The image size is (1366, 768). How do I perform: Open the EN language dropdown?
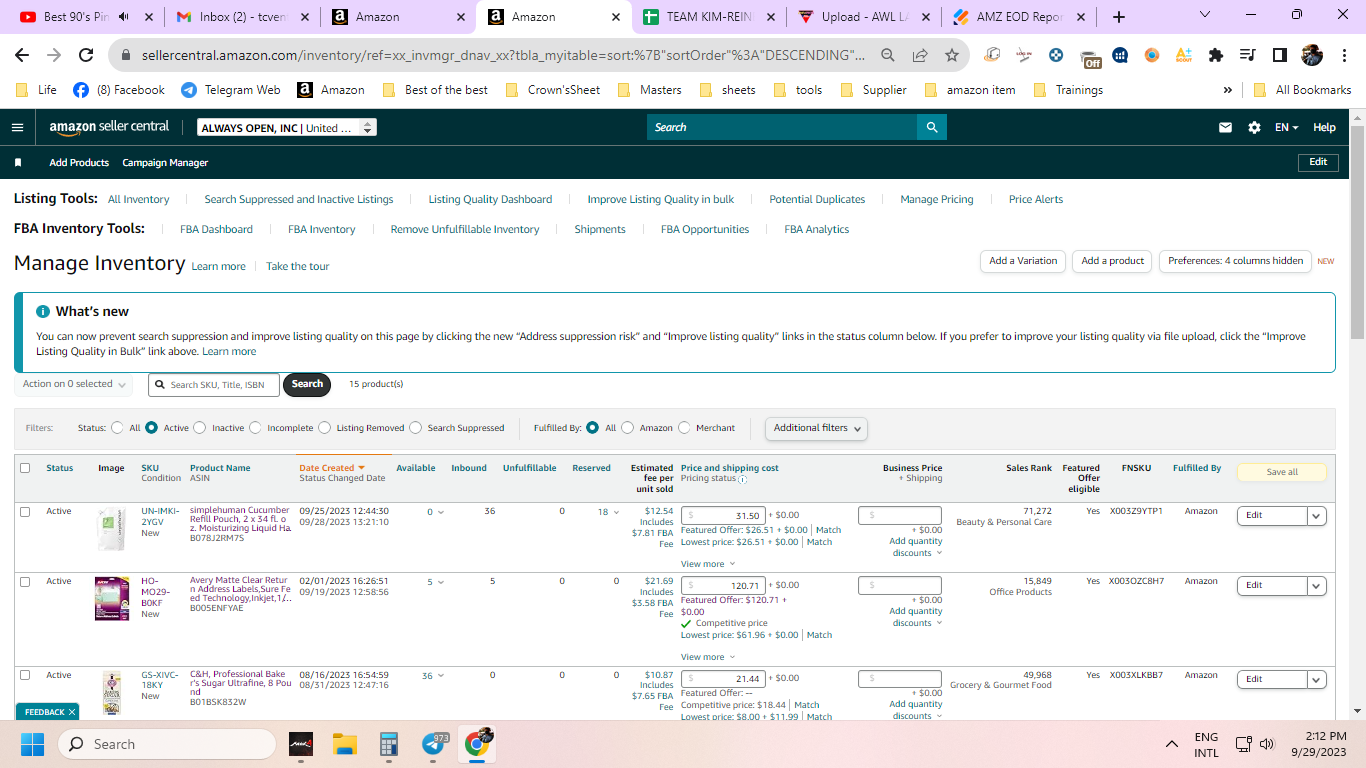click(x=1286, y=128)
